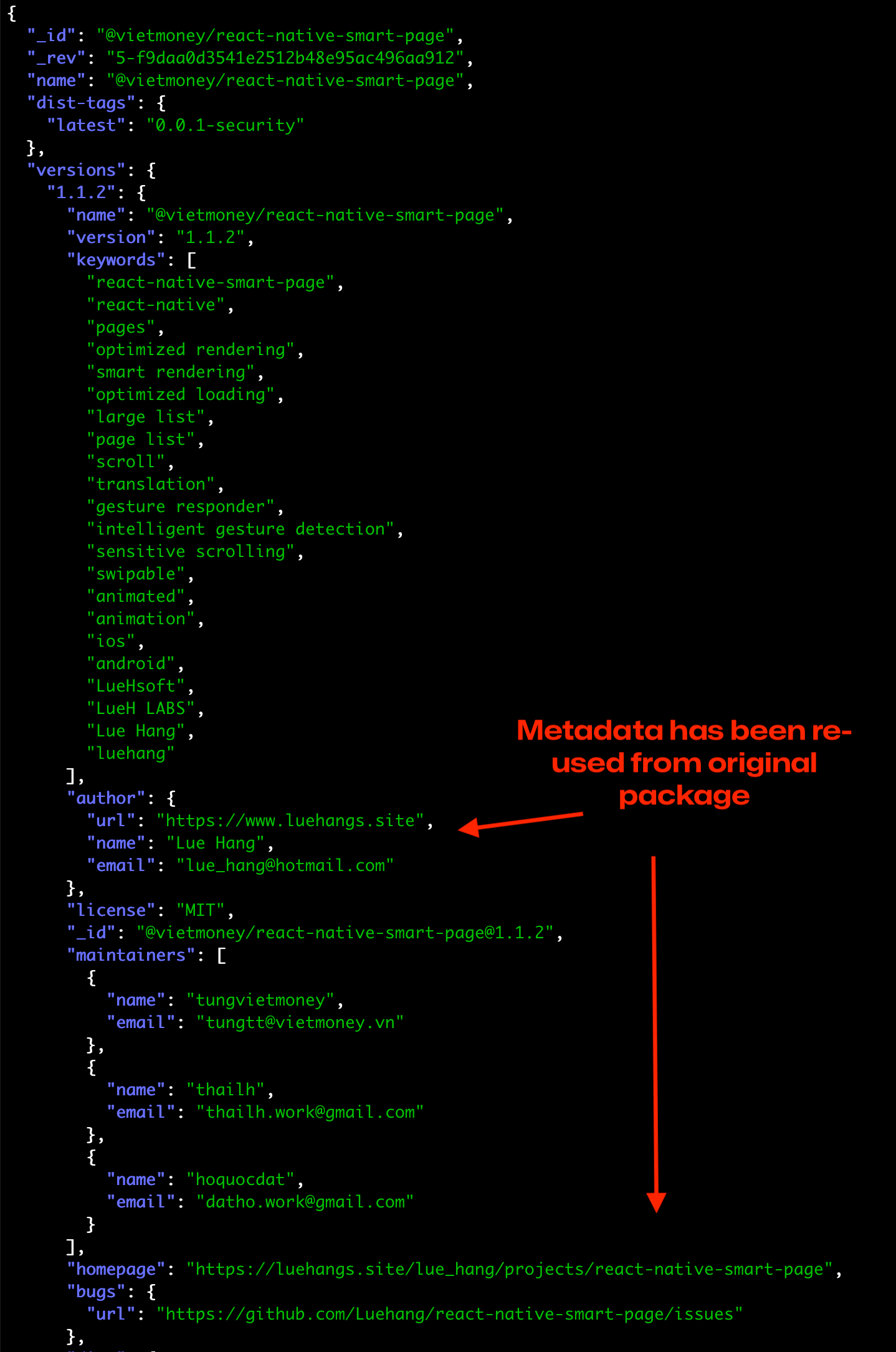This screenshot has width=896, height=1352.
Task: Select the license value "MIT"
Action: pos(201,910)
